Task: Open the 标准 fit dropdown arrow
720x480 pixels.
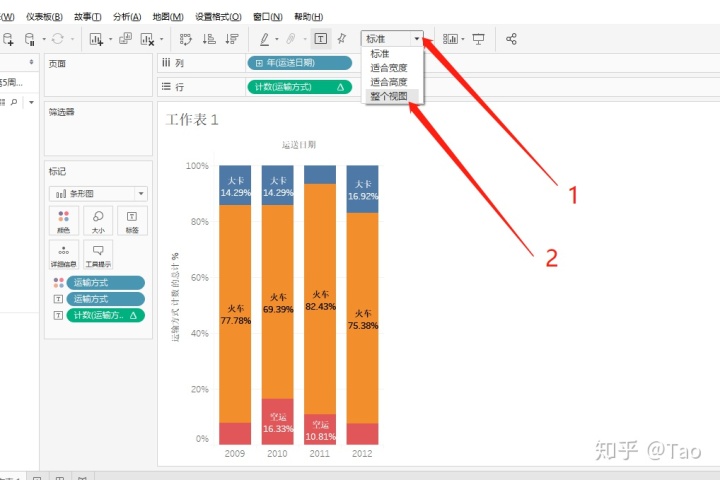Action: coord(417,39)
